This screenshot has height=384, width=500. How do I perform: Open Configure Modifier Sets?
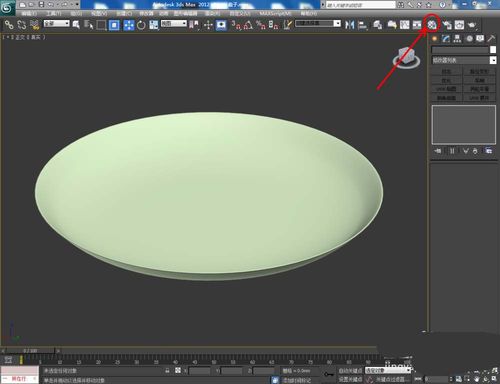(489, 151)
